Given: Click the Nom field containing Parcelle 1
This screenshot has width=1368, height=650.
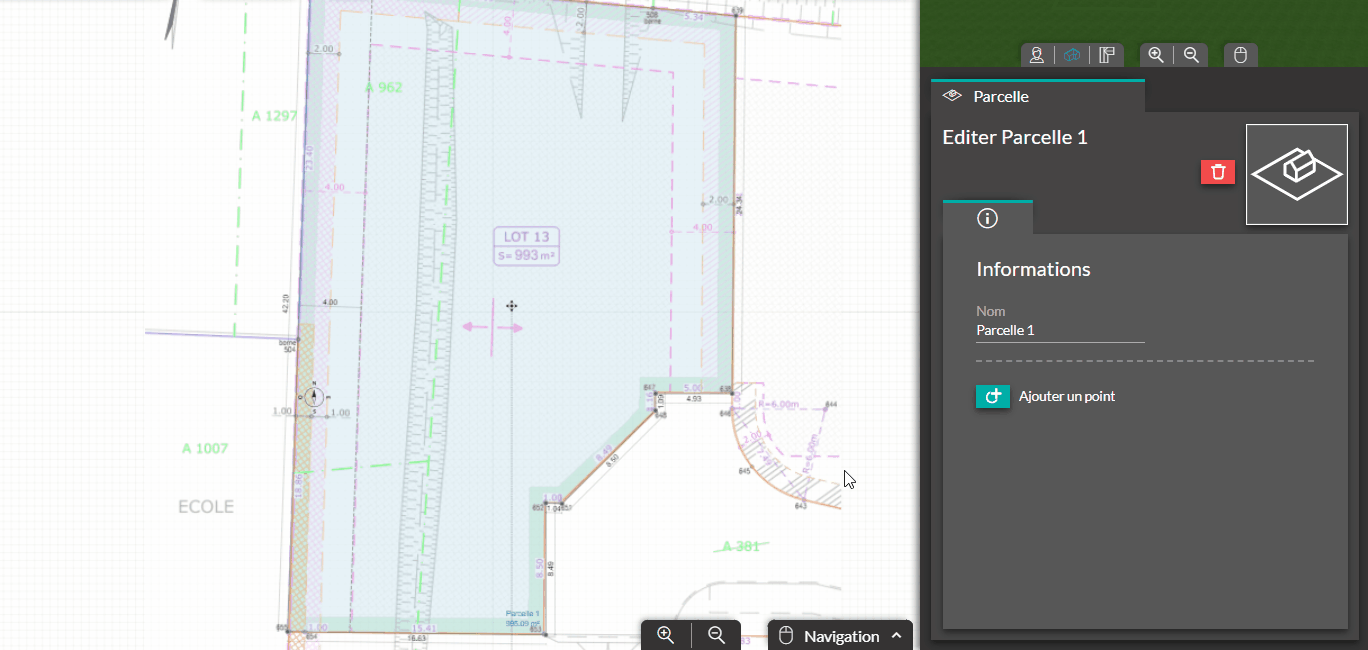Looking at the screenshot, I should coord(1059,330).
